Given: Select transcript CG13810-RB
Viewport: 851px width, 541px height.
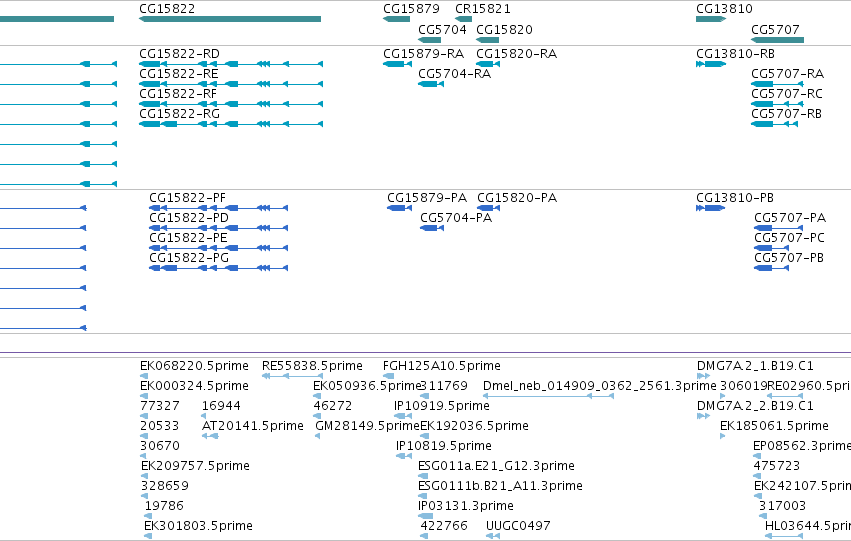Looking at the screenshot, I should click(x=711, y=64).
